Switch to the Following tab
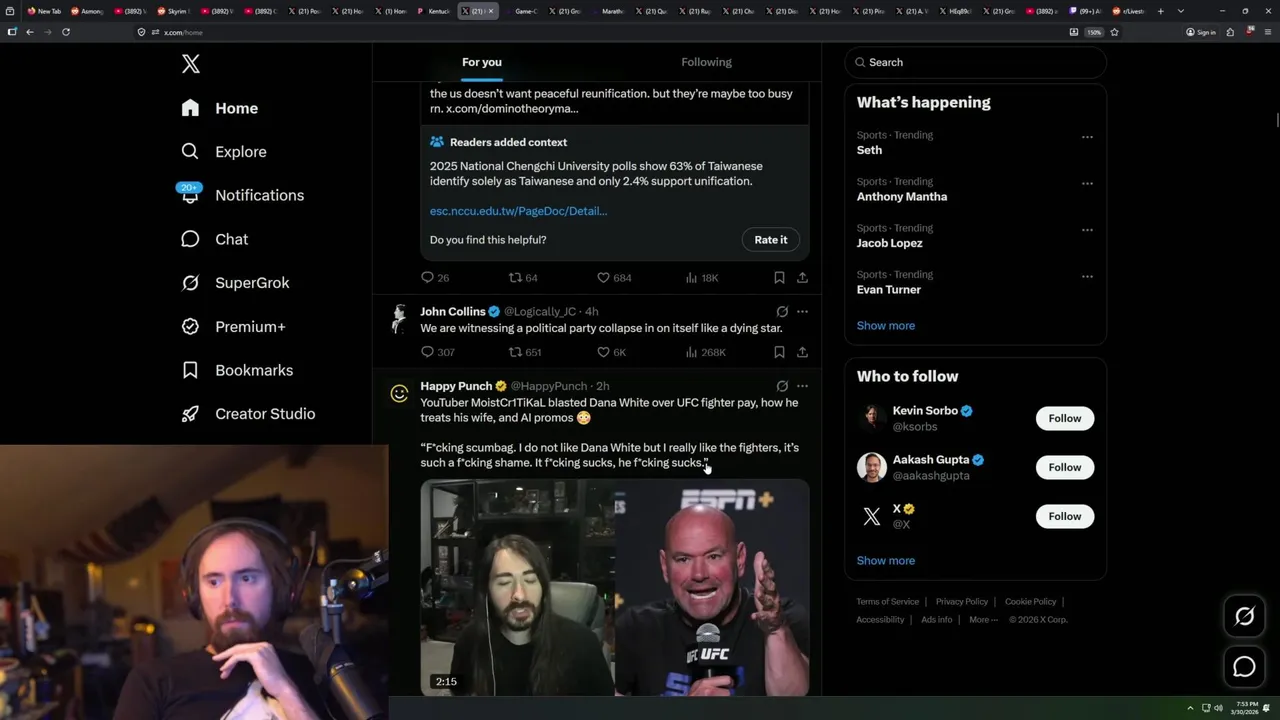Screen dimensions: 1280x720 706,62
